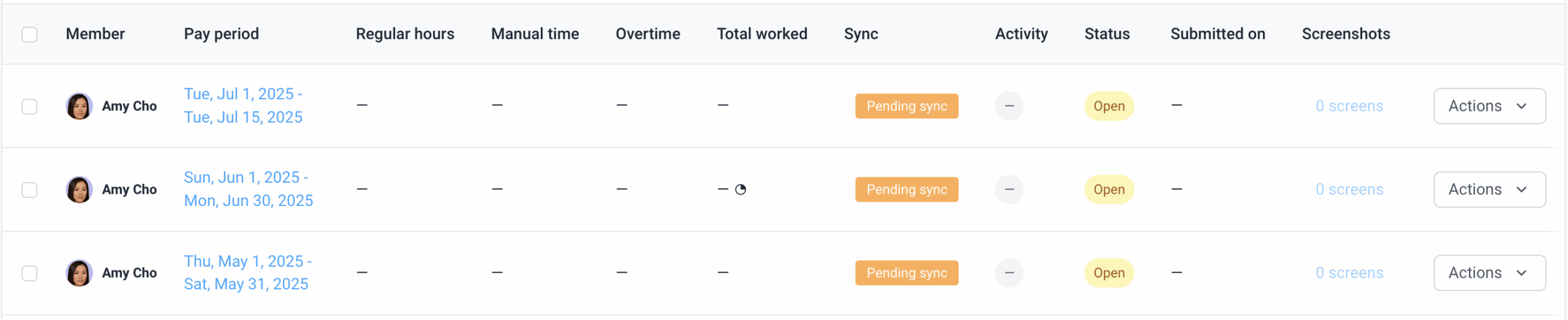Viewport: 1568px width, 320px height.
Task: Click Amy Cho's avatar in June row
Action: (79, 189)
